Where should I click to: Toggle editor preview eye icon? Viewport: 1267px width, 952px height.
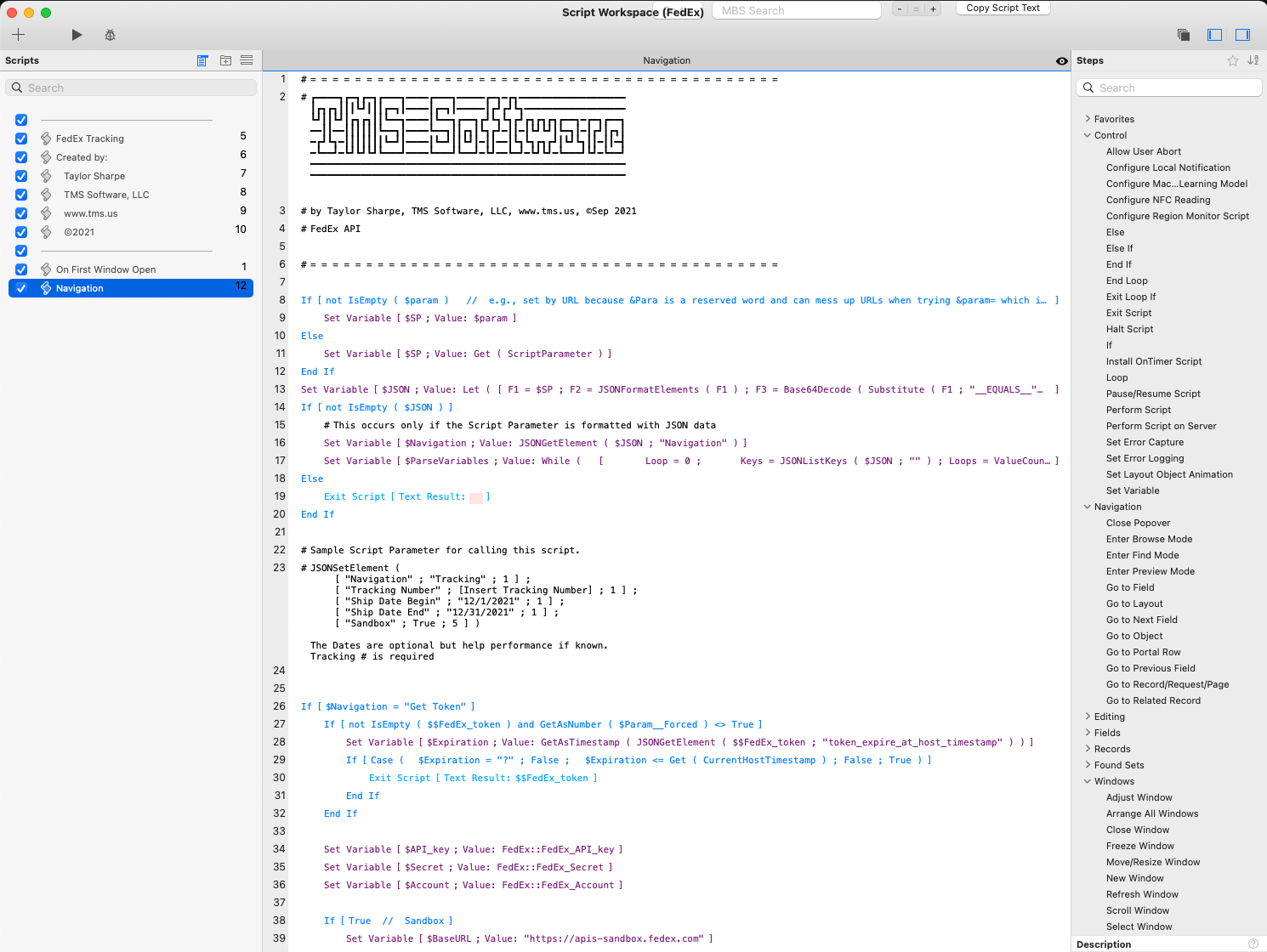tap(1061, 61)
